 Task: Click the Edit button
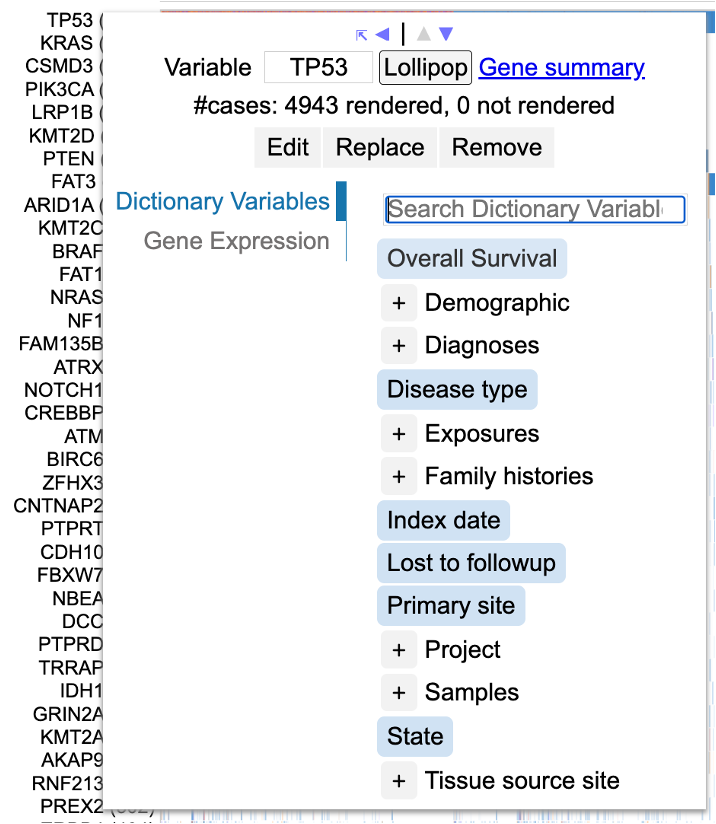pyautogui.click(x=288, y=148)
